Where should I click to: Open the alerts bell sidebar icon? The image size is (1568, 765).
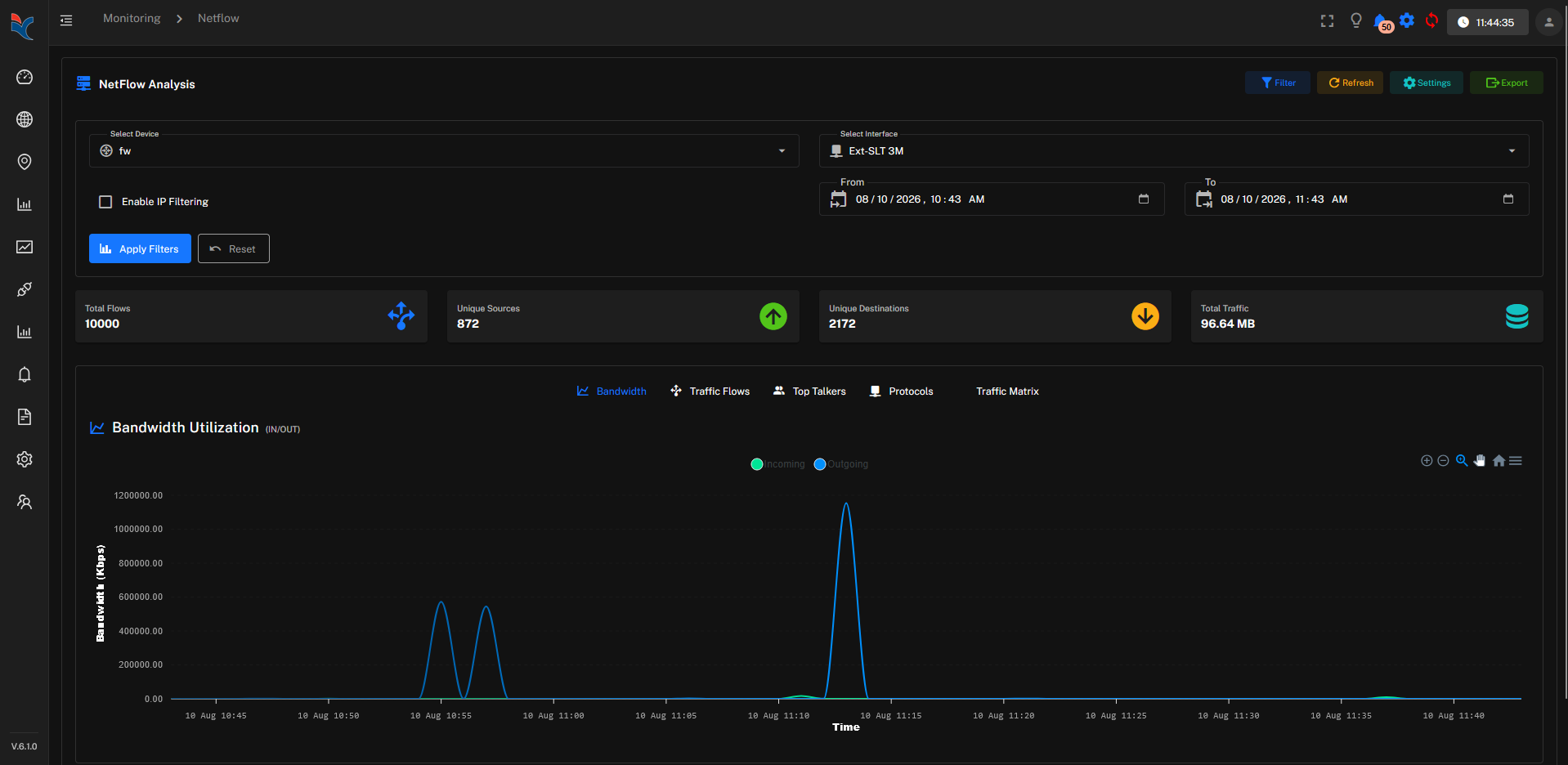pos(25,374)
